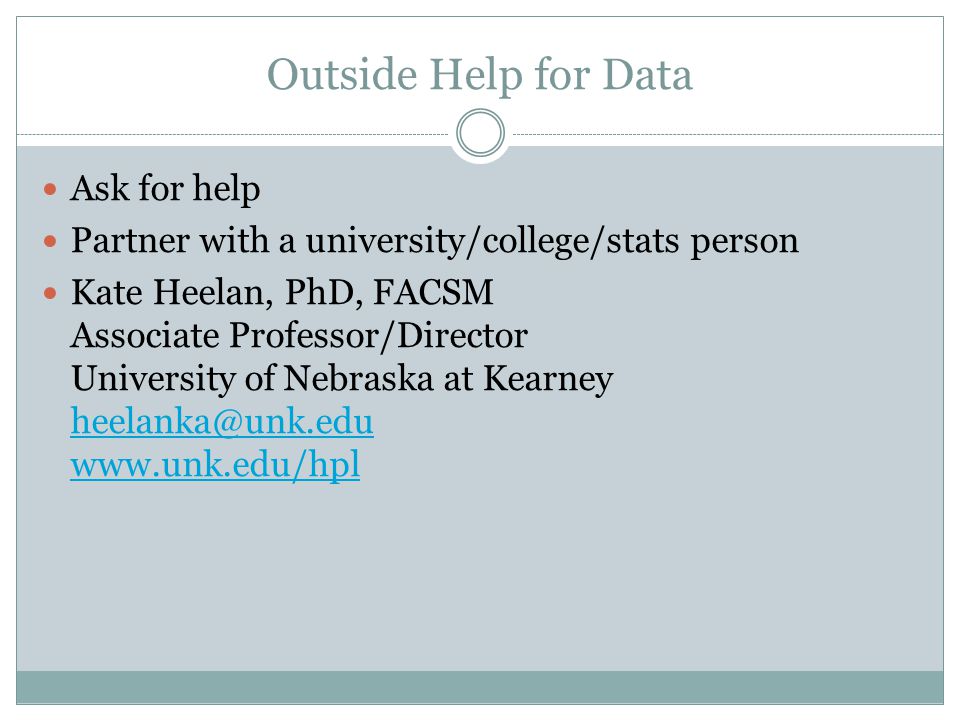Click the 'FACSM' credential text
This screenshot has height=720, width=960.
coord(433,291)
